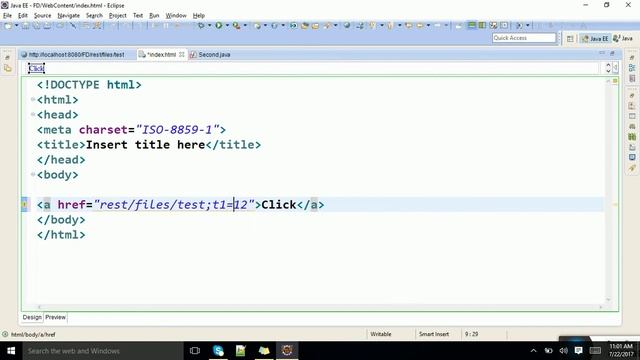Image resolution: width=640 pixels, height=360 pixels.
Task: Click the Eclipse icon in the taskbar
Action: [x=287, y=350]
